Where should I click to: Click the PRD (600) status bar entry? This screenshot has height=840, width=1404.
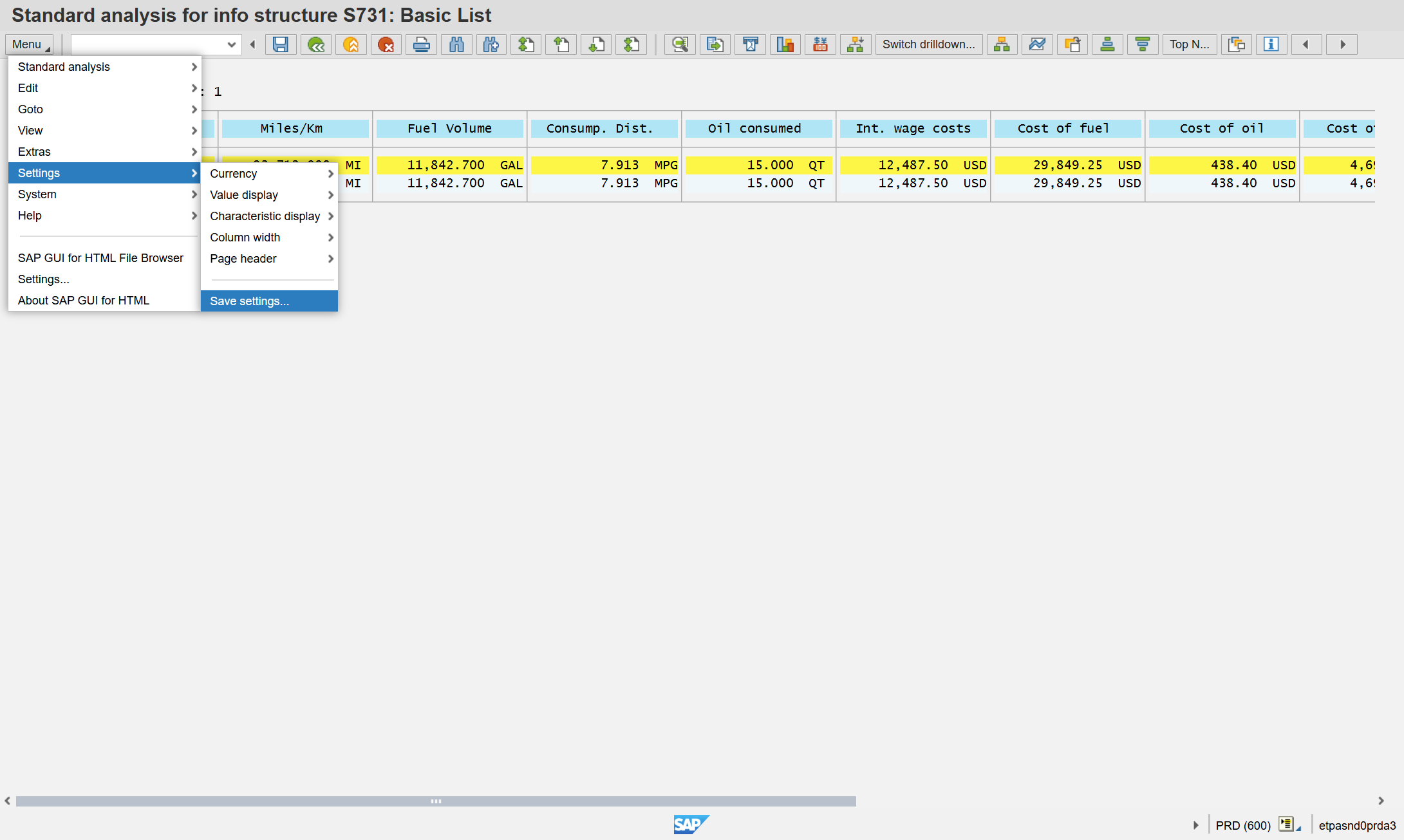[x=1242, y=826]
